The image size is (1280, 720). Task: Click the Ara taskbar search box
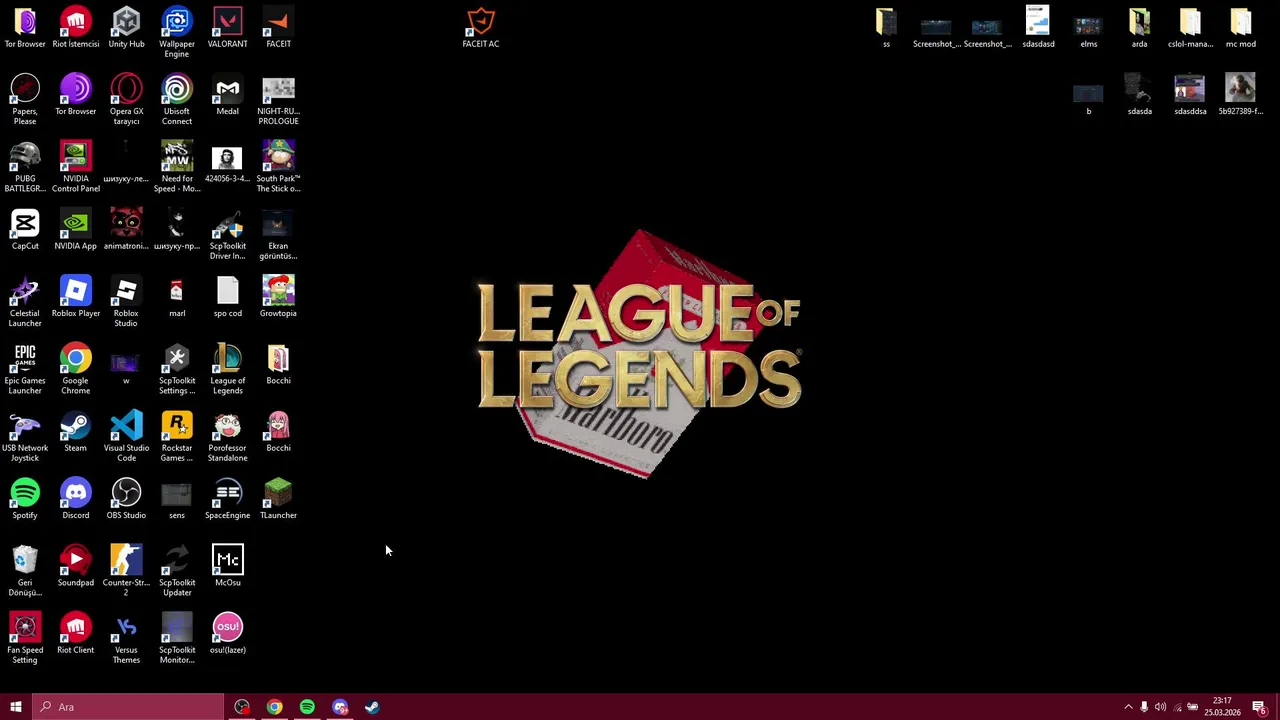point(128,707)
